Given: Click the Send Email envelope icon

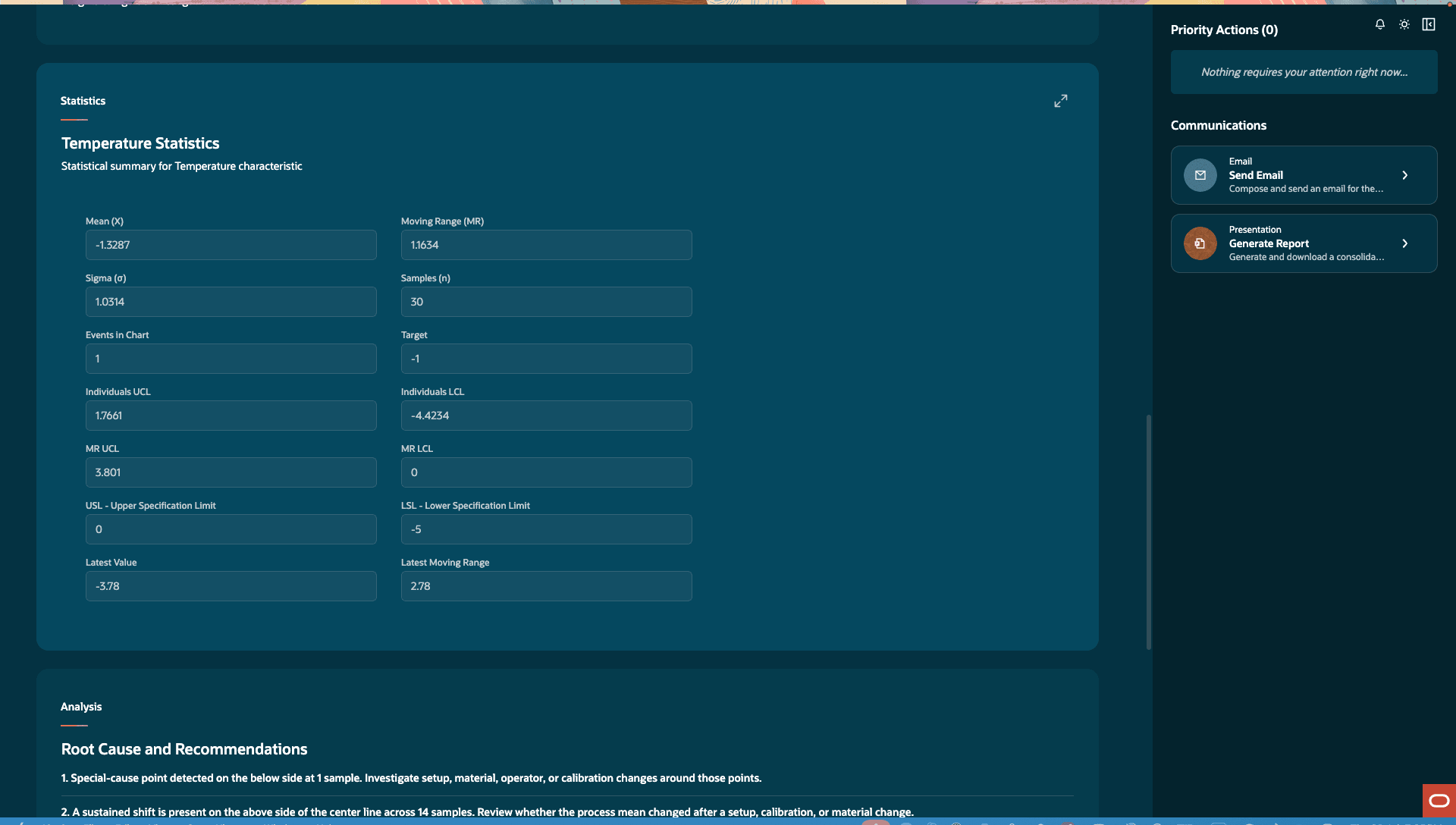Looking at the screenshot, I should click(x=1200, y=175).
